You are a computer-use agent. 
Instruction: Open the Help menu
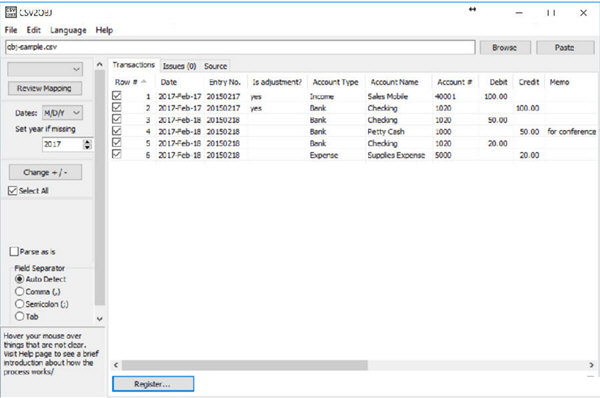coord(104,30)
